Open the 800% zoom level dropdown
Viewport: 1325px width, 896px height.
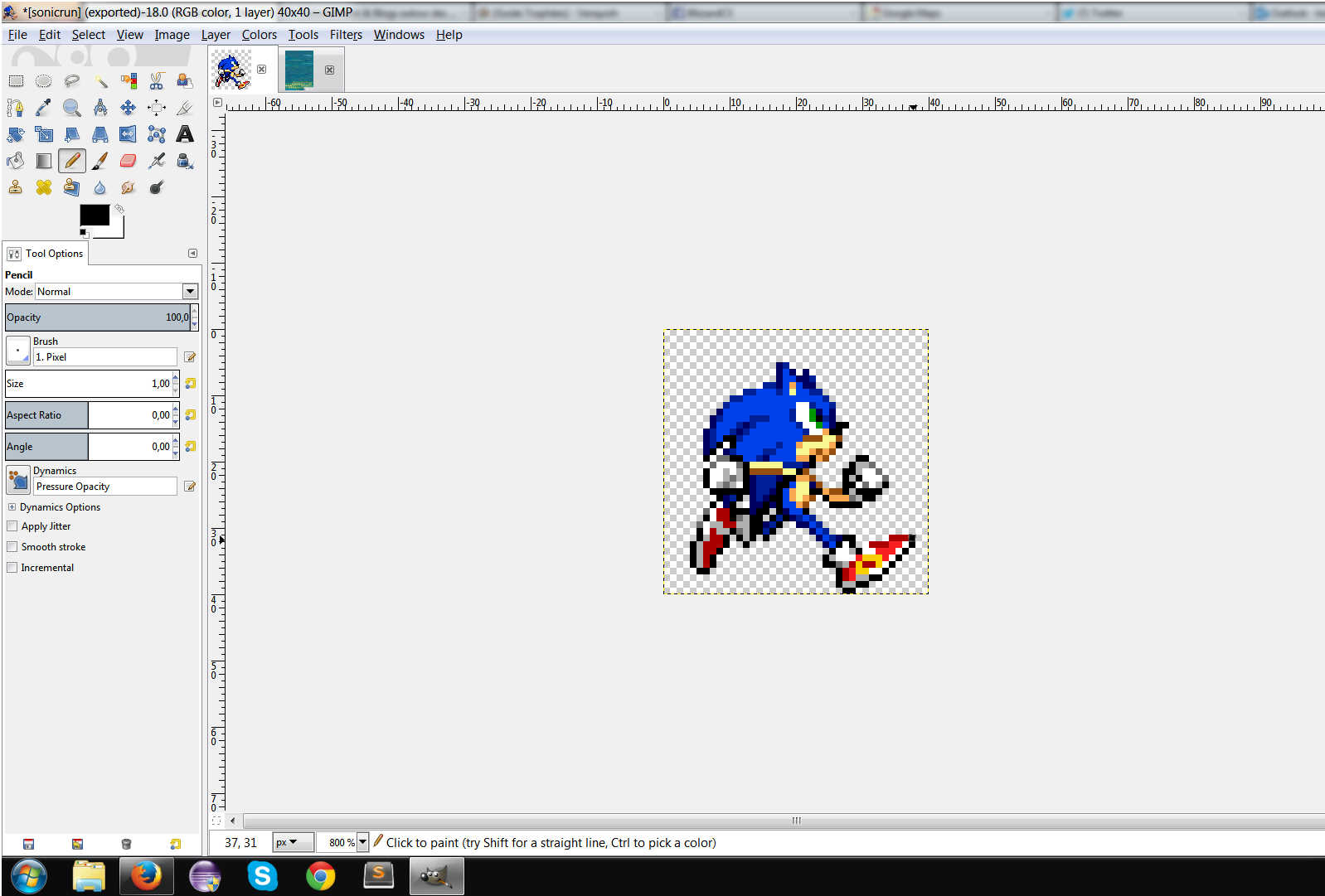coord(362,842)
